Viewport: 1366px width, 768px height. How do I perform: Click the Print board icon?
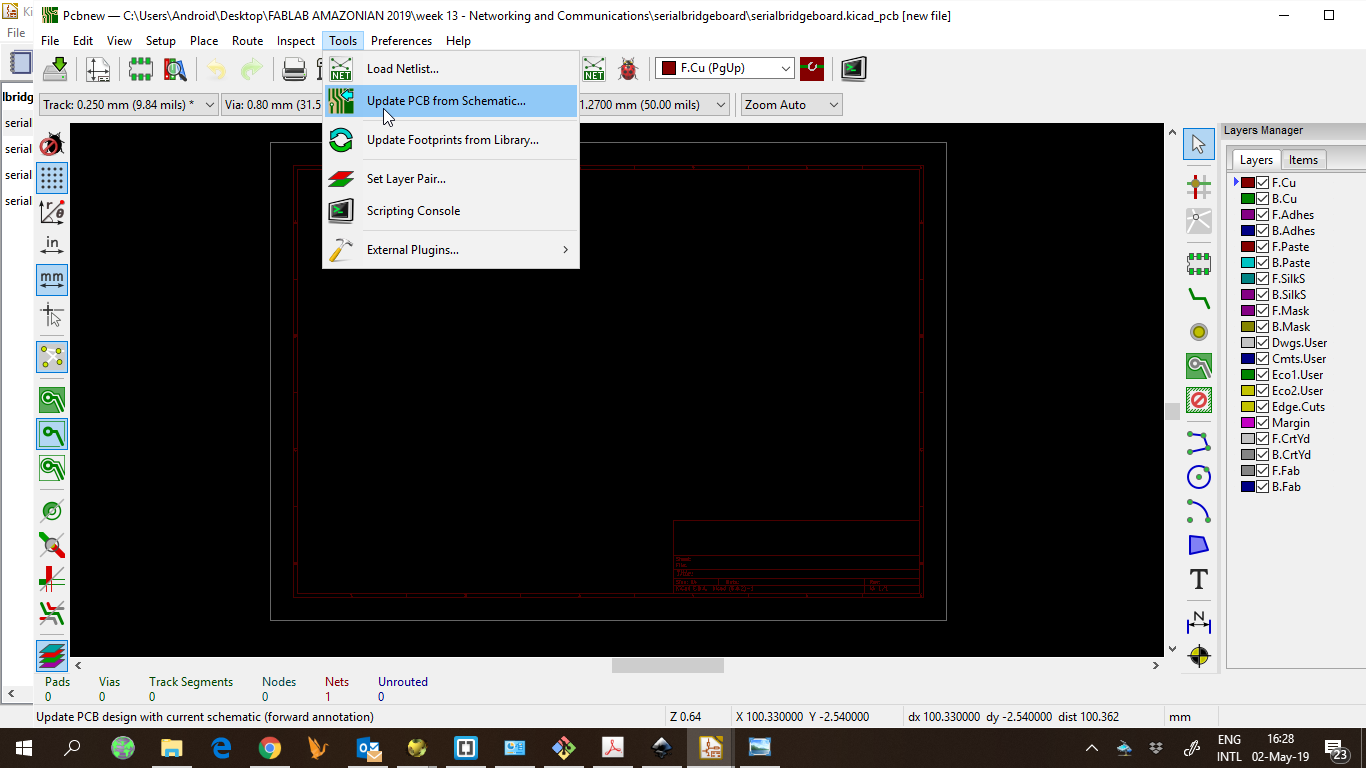click(294, 69)
